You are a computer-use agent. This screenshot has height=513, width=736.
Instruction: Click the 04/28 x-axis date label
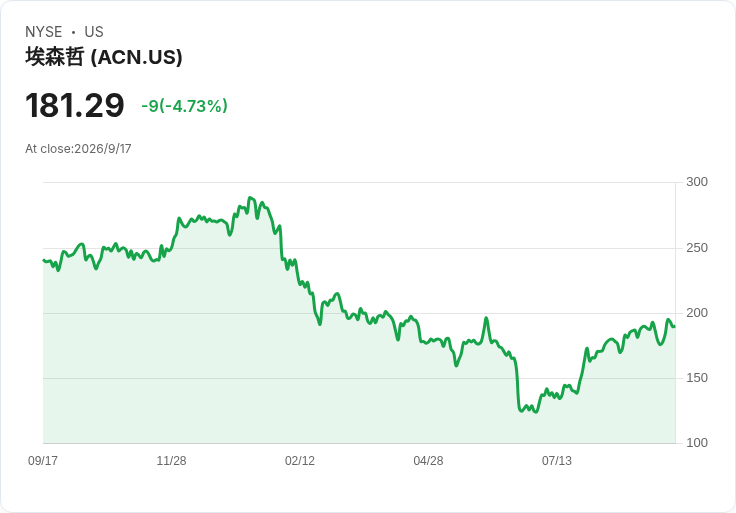pyautogui.click(x=428, y=460)
